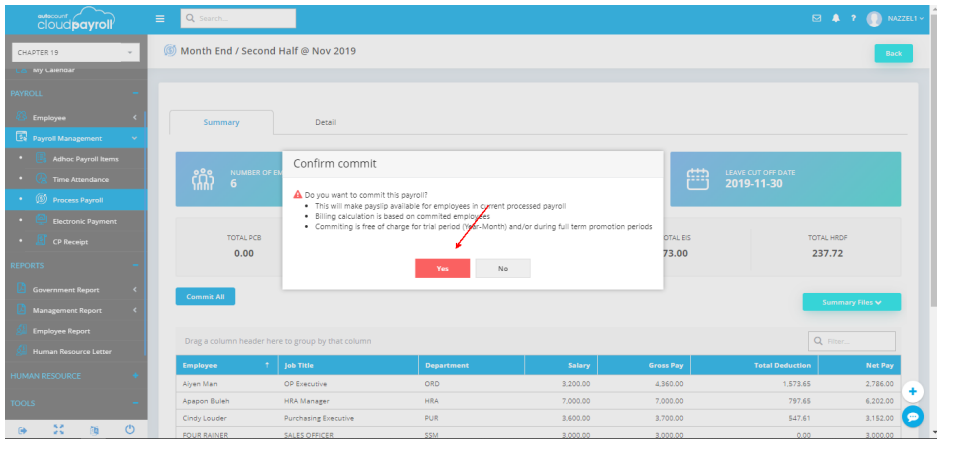Open notifications bell icon

click(835, 18)
